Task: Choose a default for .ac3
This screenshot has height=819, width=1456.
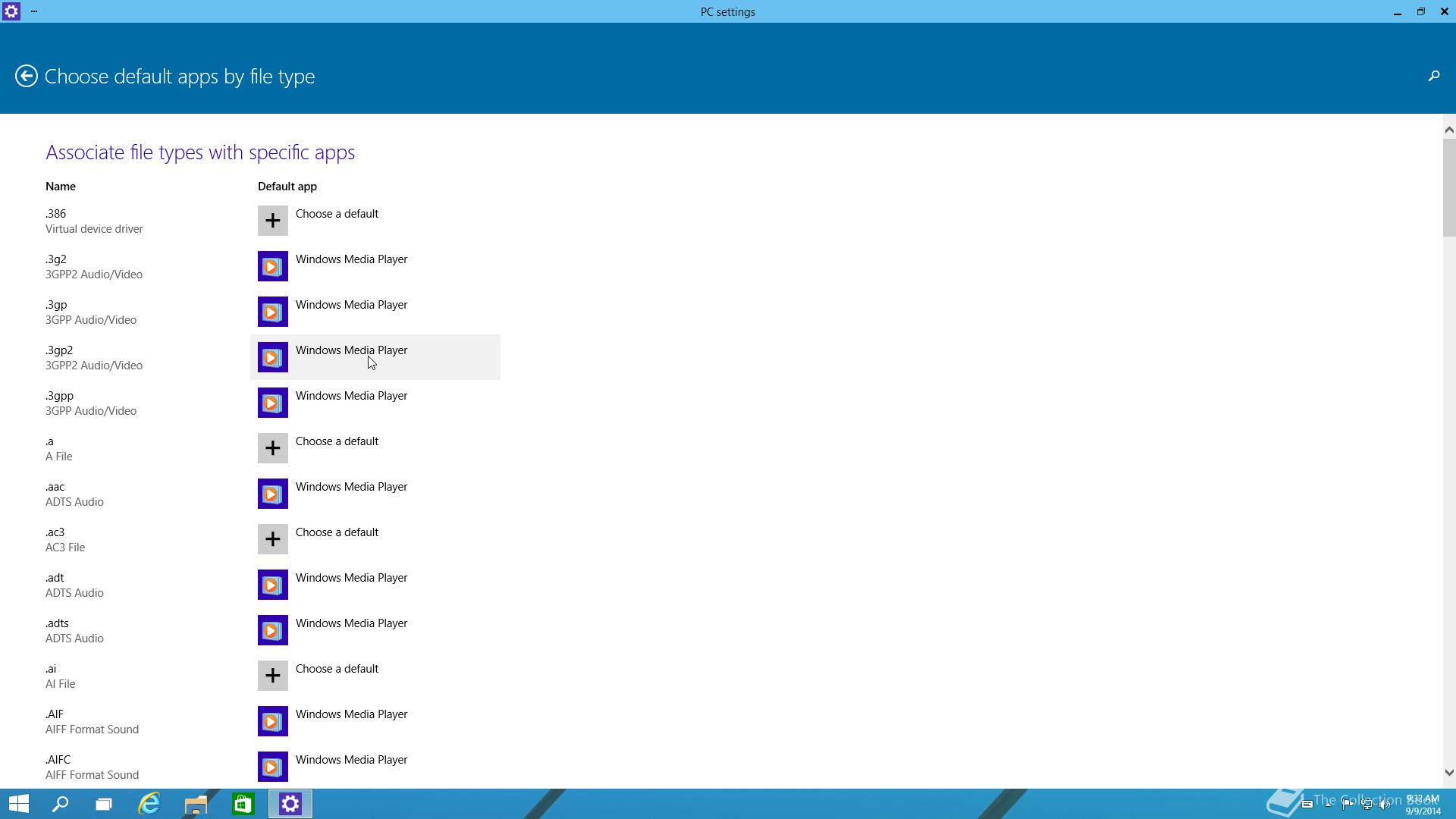Action: click(x=337, y=532)
